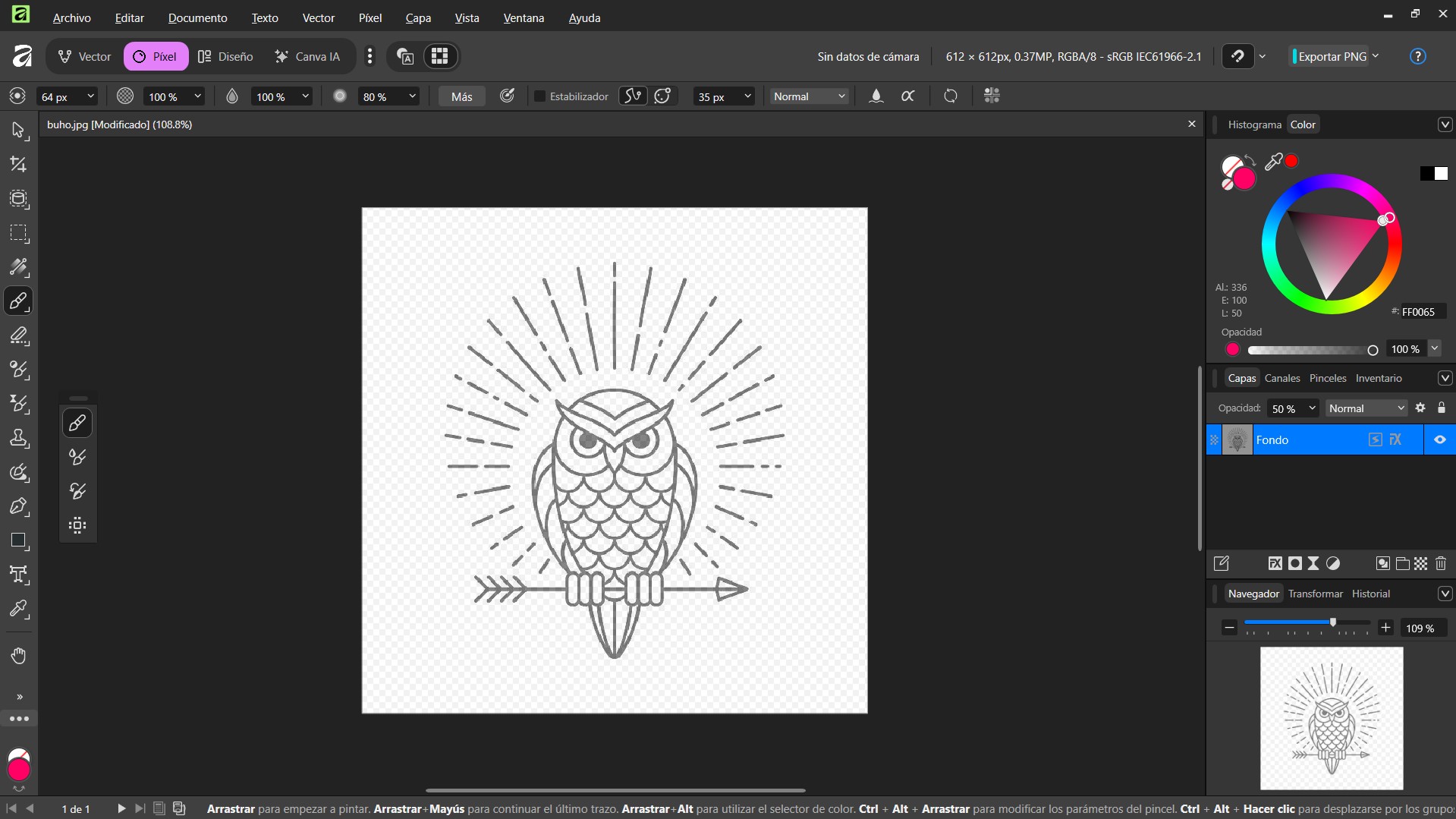Add a new pixel layer

(x=1421, y=563)
